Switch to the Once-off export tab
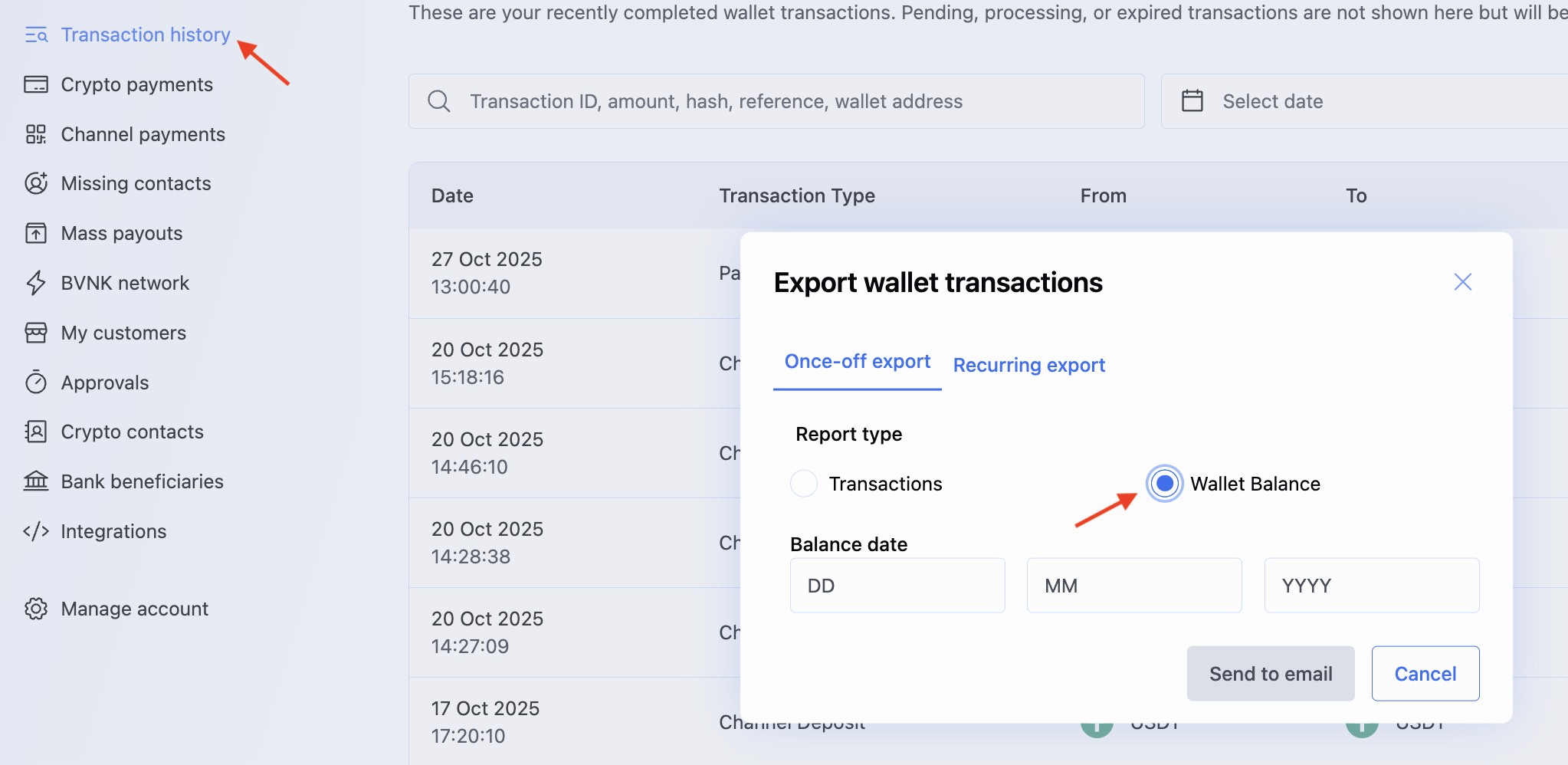 [x=857, y=362]
